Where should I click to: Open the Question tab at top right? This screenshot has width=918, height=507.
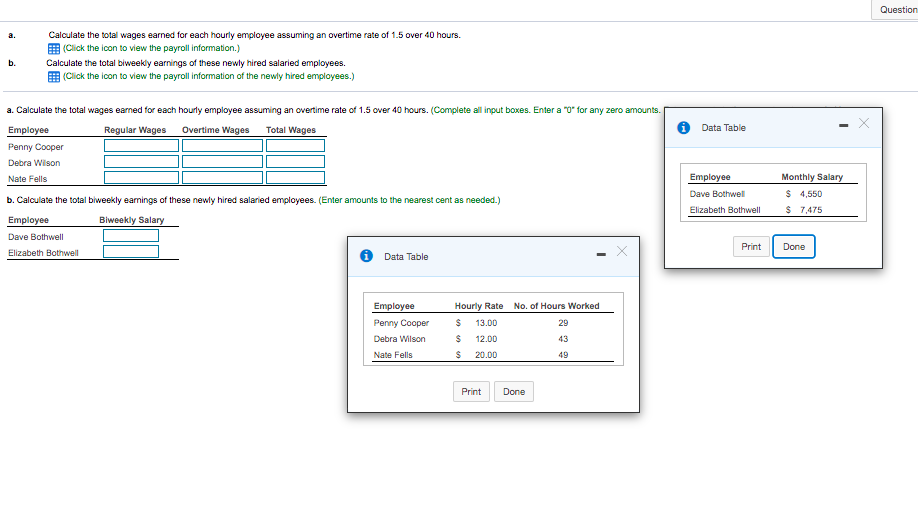(x=895, y=9)
